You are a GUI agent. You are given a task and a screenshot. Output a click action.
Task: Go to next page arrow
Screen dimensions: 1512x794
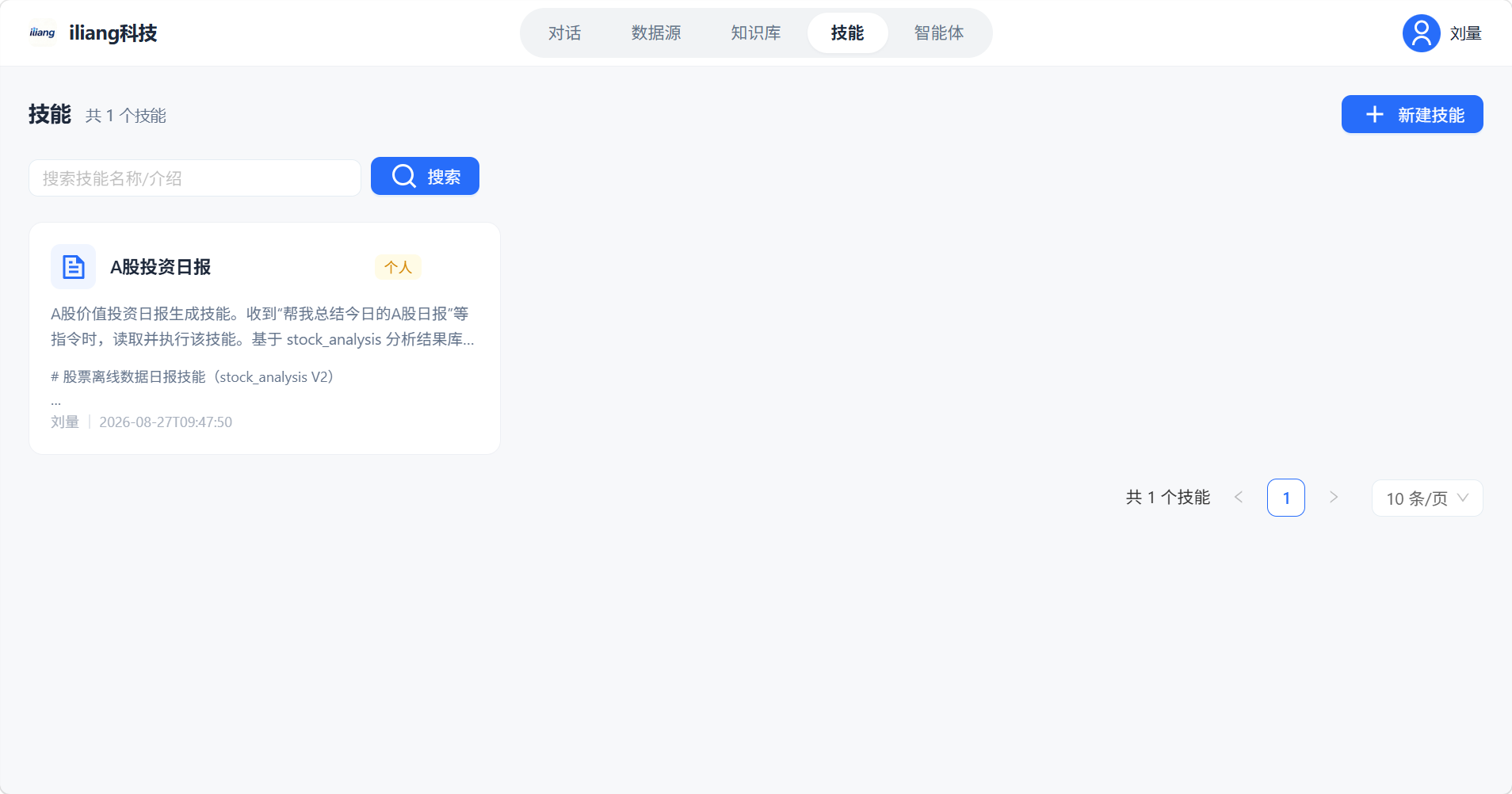point(1334,498)
